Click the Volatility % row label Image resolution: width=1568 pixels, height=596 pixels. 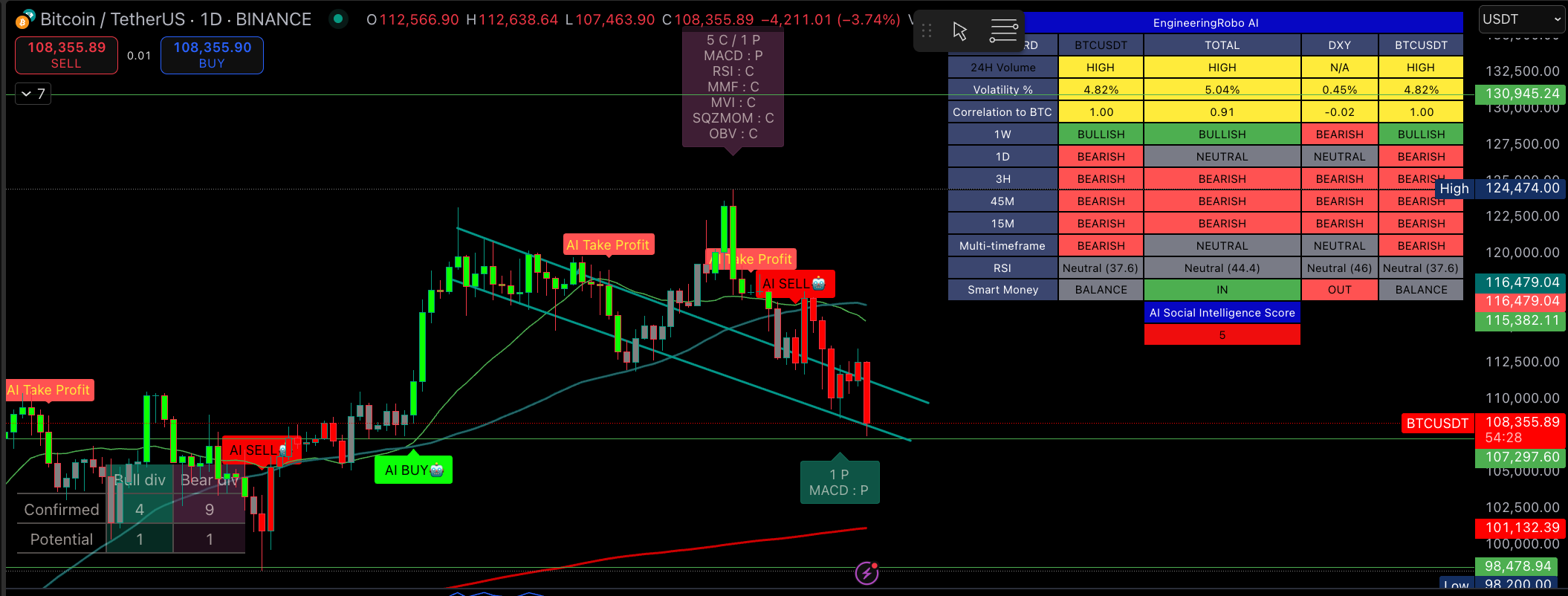(x=1003, y=90)
